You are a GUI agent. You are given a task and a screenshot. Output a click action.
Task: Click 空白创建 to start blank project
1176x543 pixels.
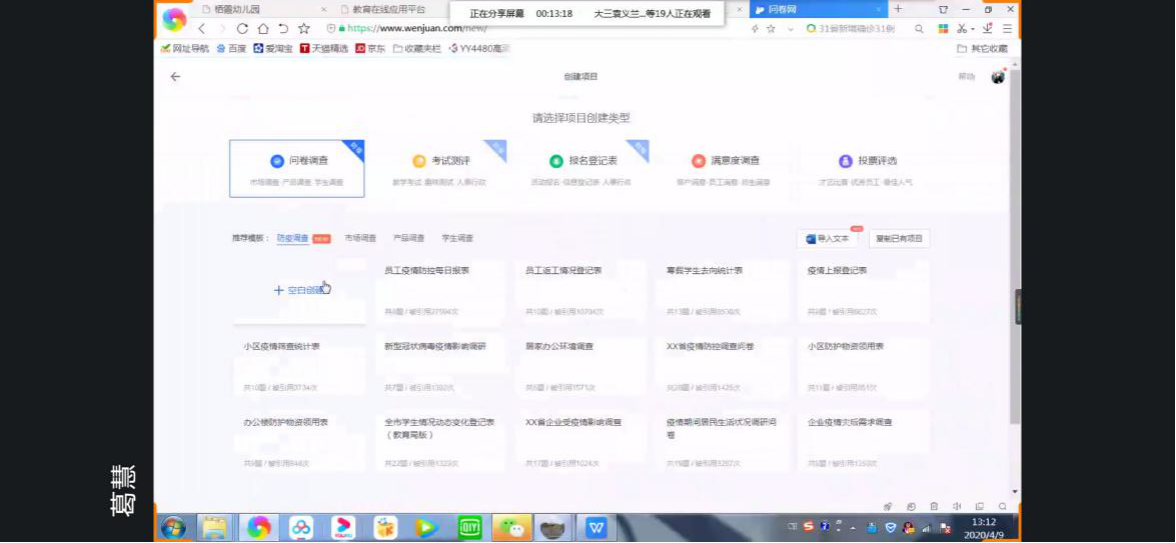click(x=300, y=291)
